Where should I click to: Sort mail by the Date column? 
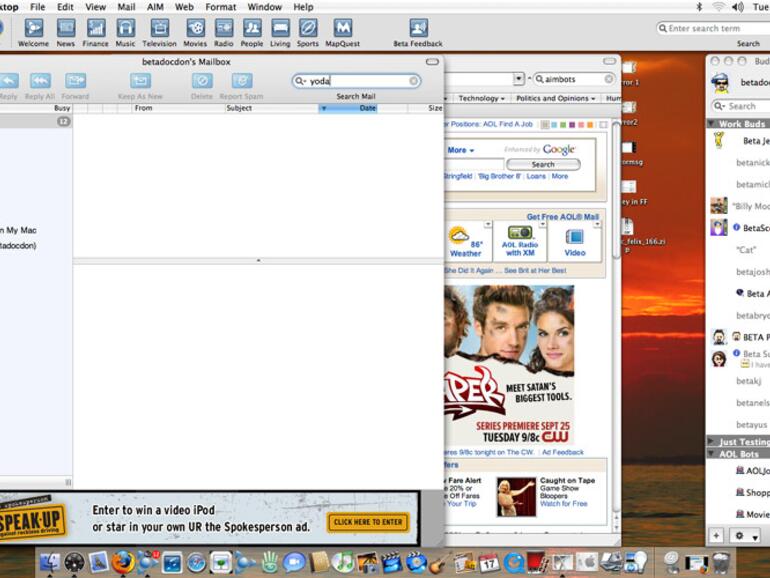348,108
